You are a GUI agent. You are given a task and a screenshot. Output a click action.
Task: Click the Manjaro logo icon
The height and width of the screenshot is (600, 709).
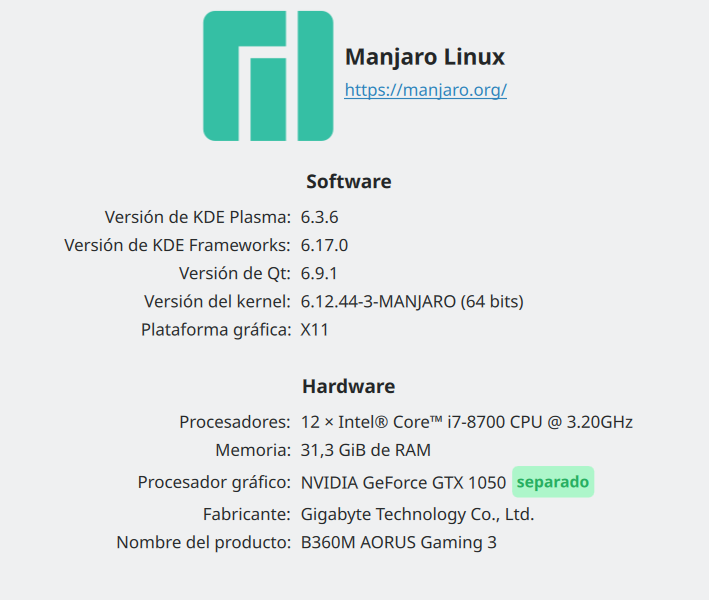click(268, 76)
